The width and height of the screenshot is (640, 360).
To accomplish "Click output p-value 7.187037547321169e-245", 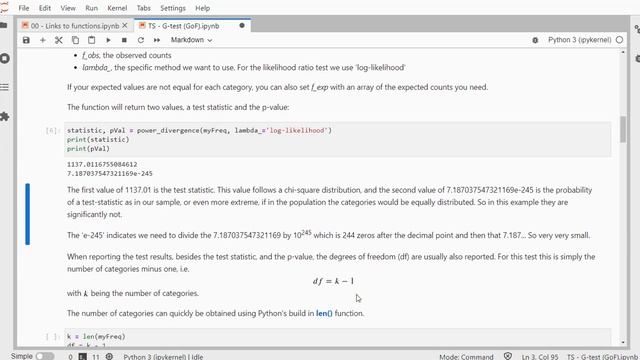I will [110, 173].
